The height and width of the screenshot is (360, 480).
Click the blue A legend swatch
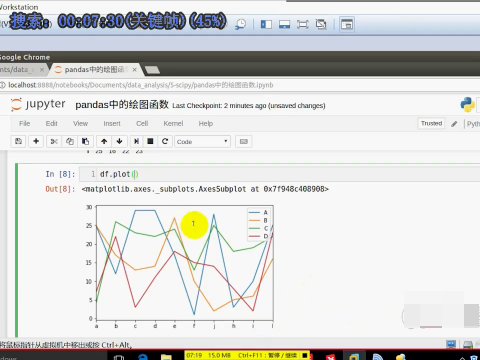(x=254, y=212)
